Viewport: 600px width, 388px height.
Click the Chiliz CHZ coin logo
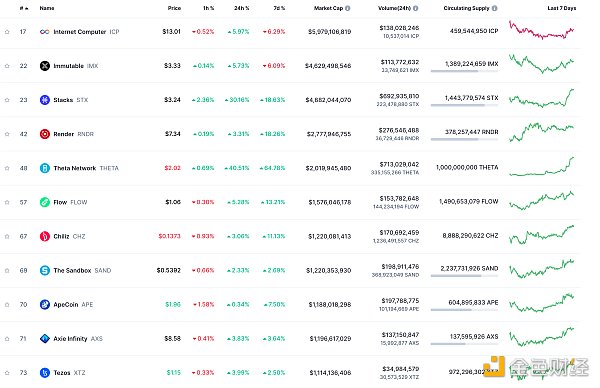pyautogui.click(x=45, y=236)
